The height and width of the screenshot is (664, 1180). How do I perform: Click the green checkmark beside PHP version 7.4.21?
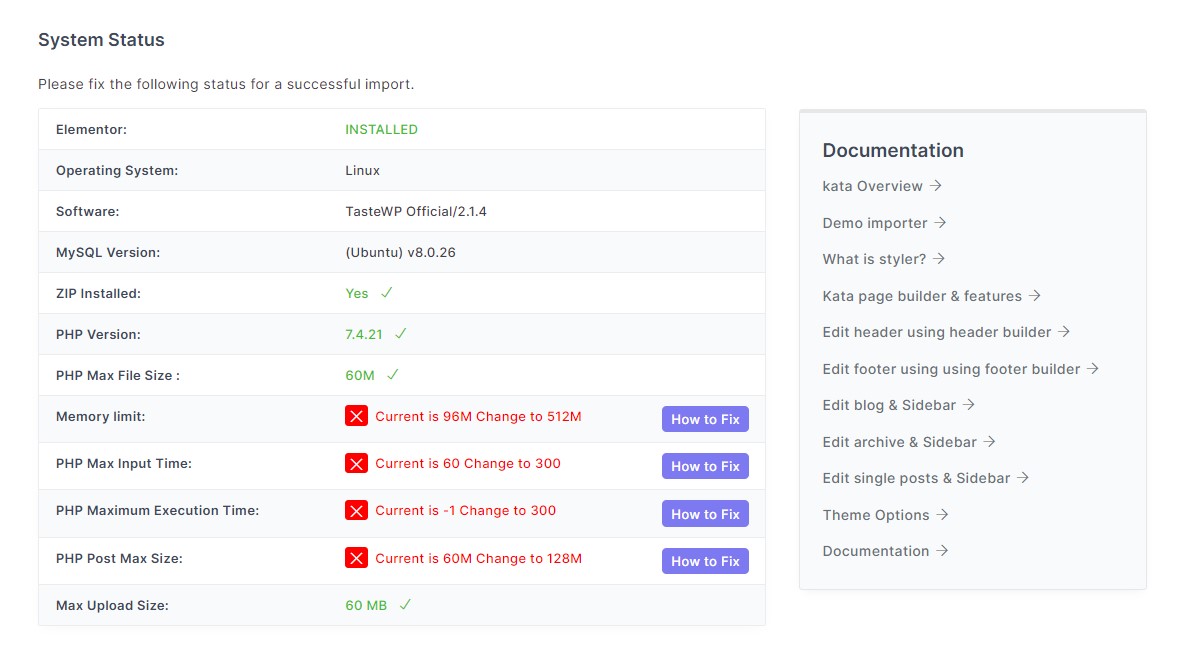tap(401, 334)
